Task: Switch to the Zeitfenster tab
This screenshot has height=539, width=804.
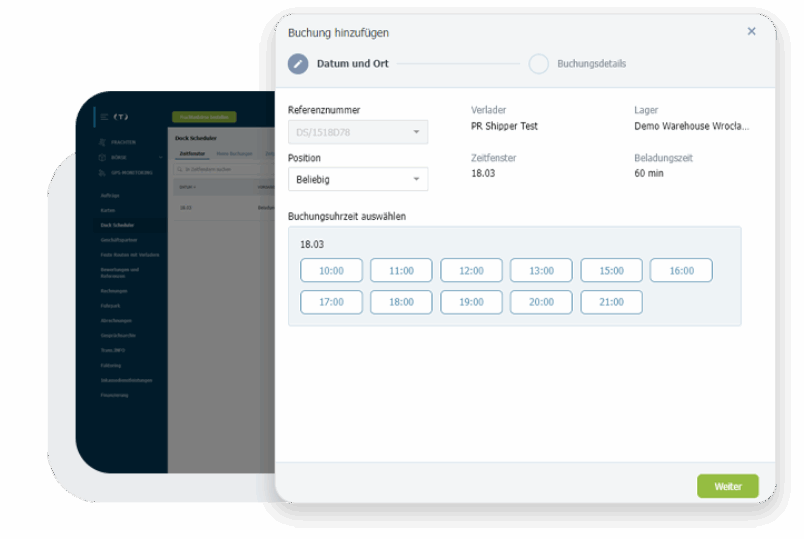Action: 191,154
